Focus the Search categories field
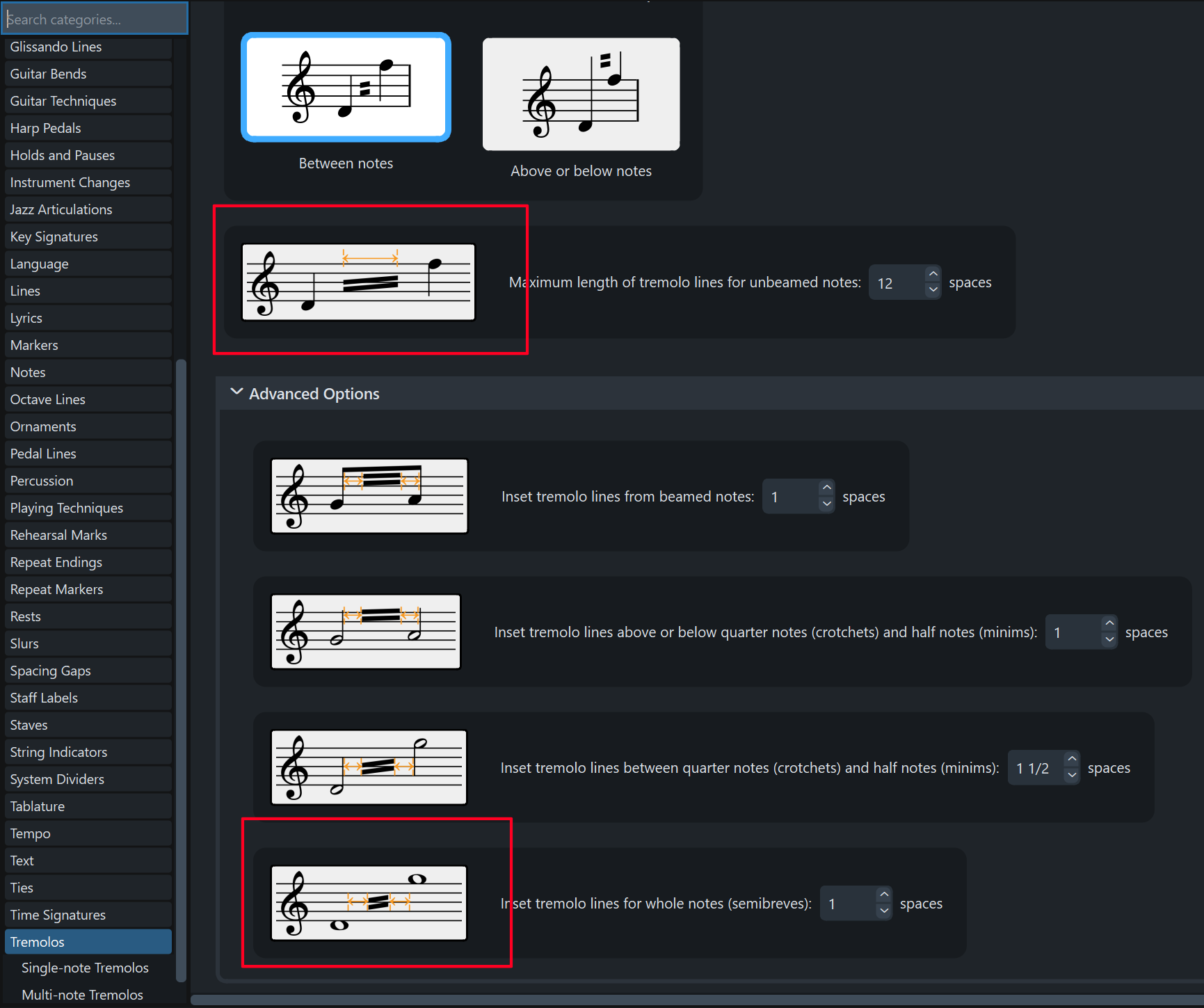The image size is (1204, 1008). tap(94, 19)
